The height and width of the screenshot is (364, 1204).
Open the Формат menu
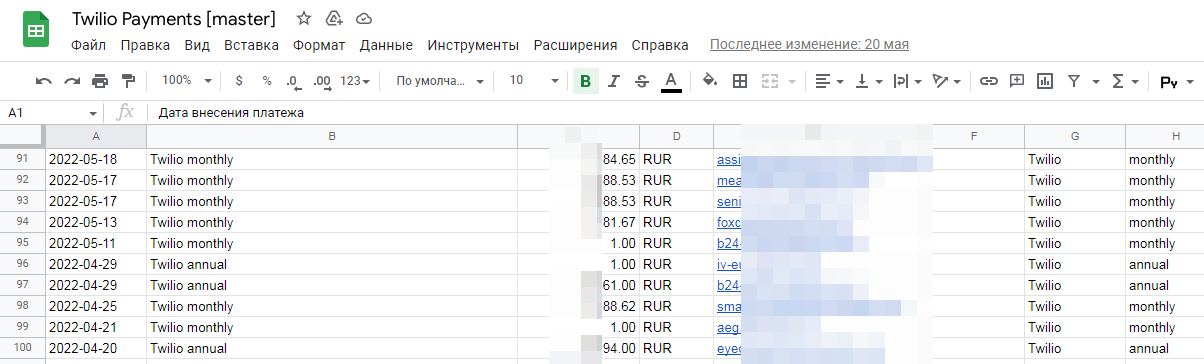click(319, 45)
